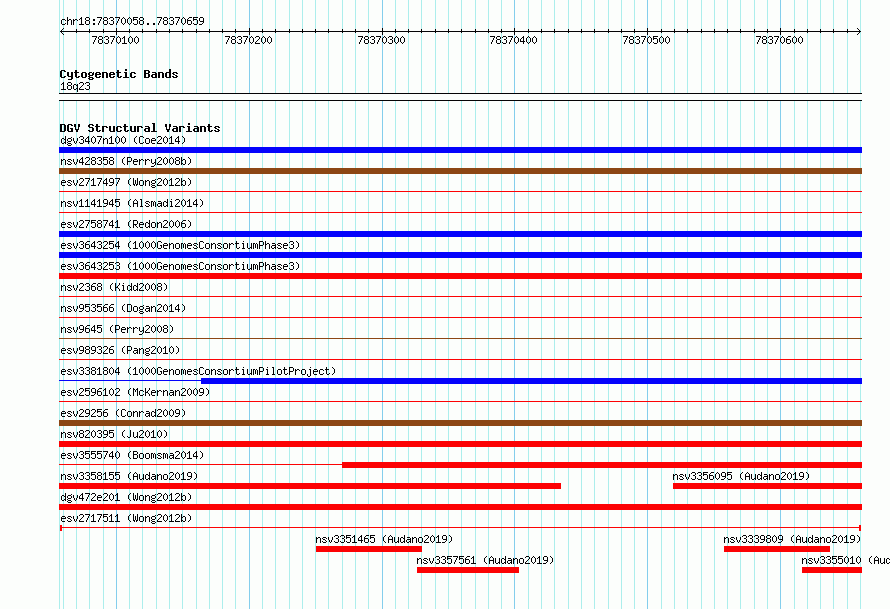Viewport: 890px width, 609px height.
Task: Click the Cytogenetic Bands track title
Action: 119,74
